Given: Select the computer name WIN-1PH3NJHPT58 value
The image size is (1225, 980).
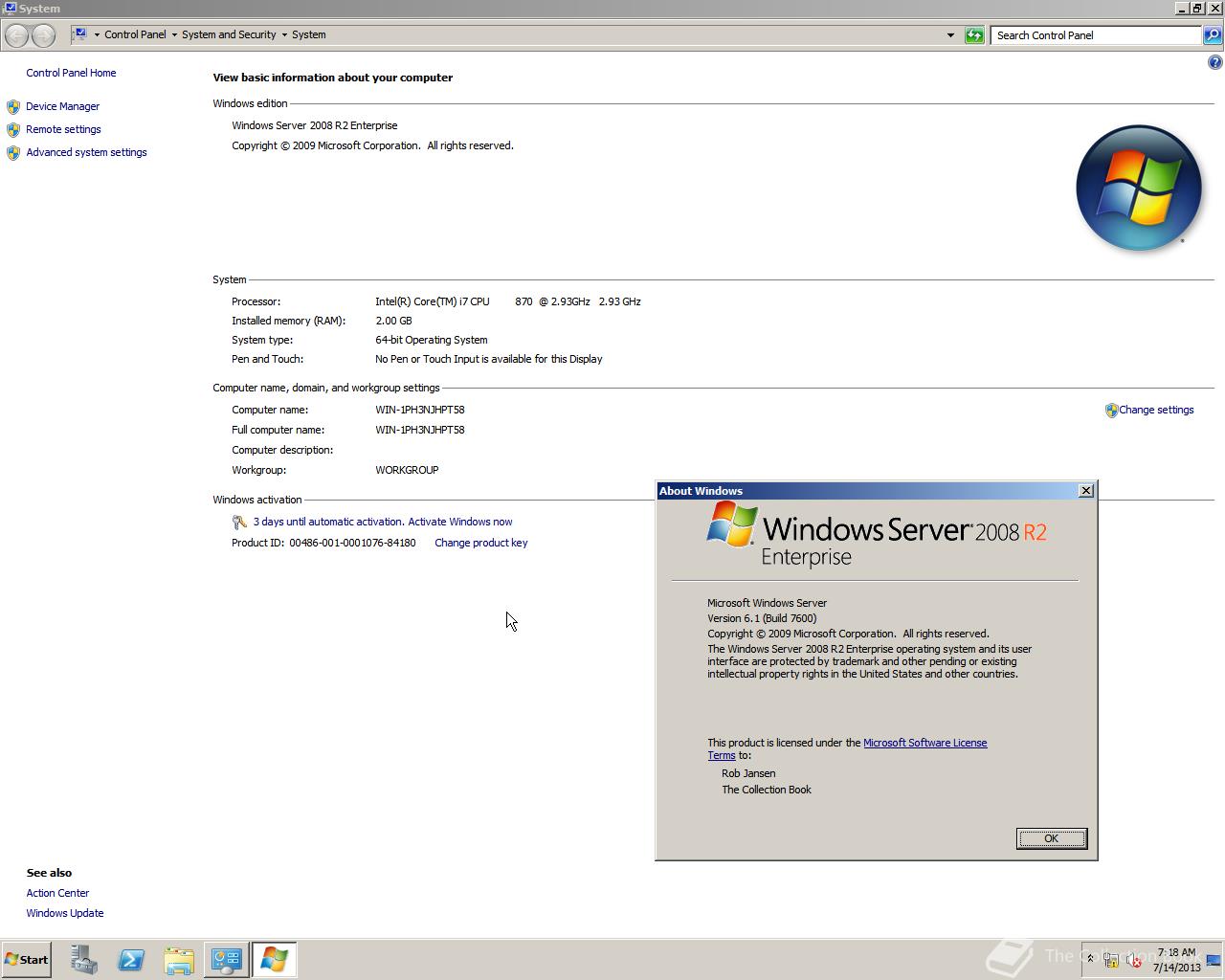Looking at the screenshot, I should click(x=419, y=410).
